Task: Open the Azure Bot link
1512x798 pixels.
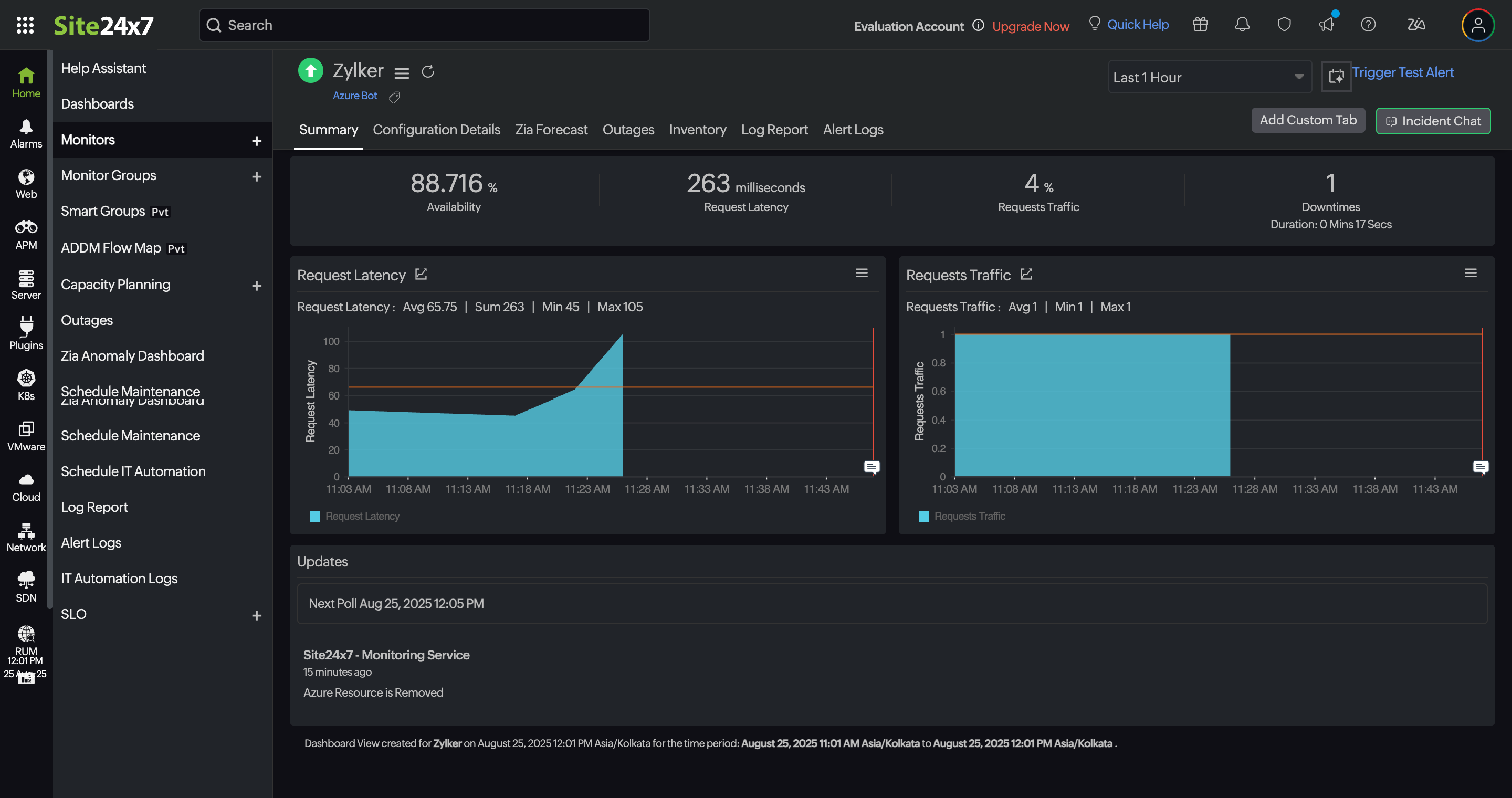Action: coord(354,95)
